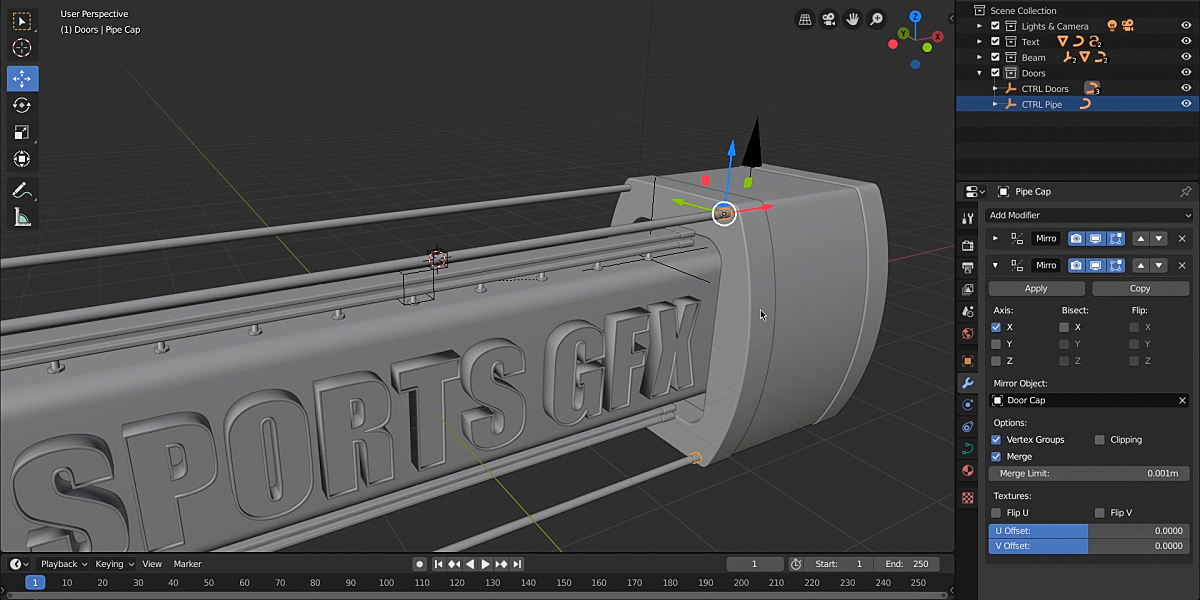
Task: Enable the Y axis mirror checkbox
Action: tap(995, 344)
